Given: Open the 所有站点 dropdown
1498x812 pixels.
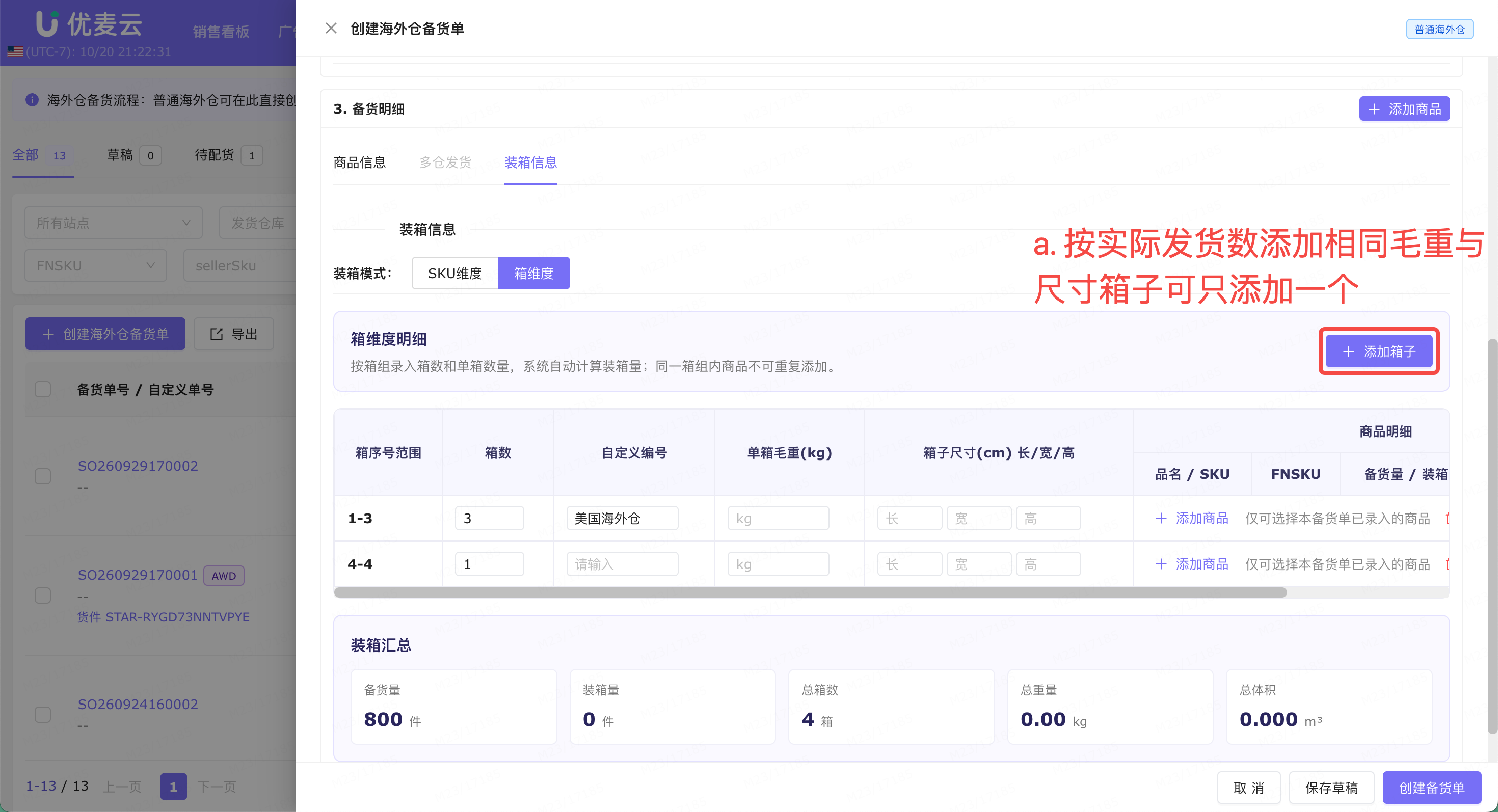Looking at the screenshot, I should click(x=114, y=223).
